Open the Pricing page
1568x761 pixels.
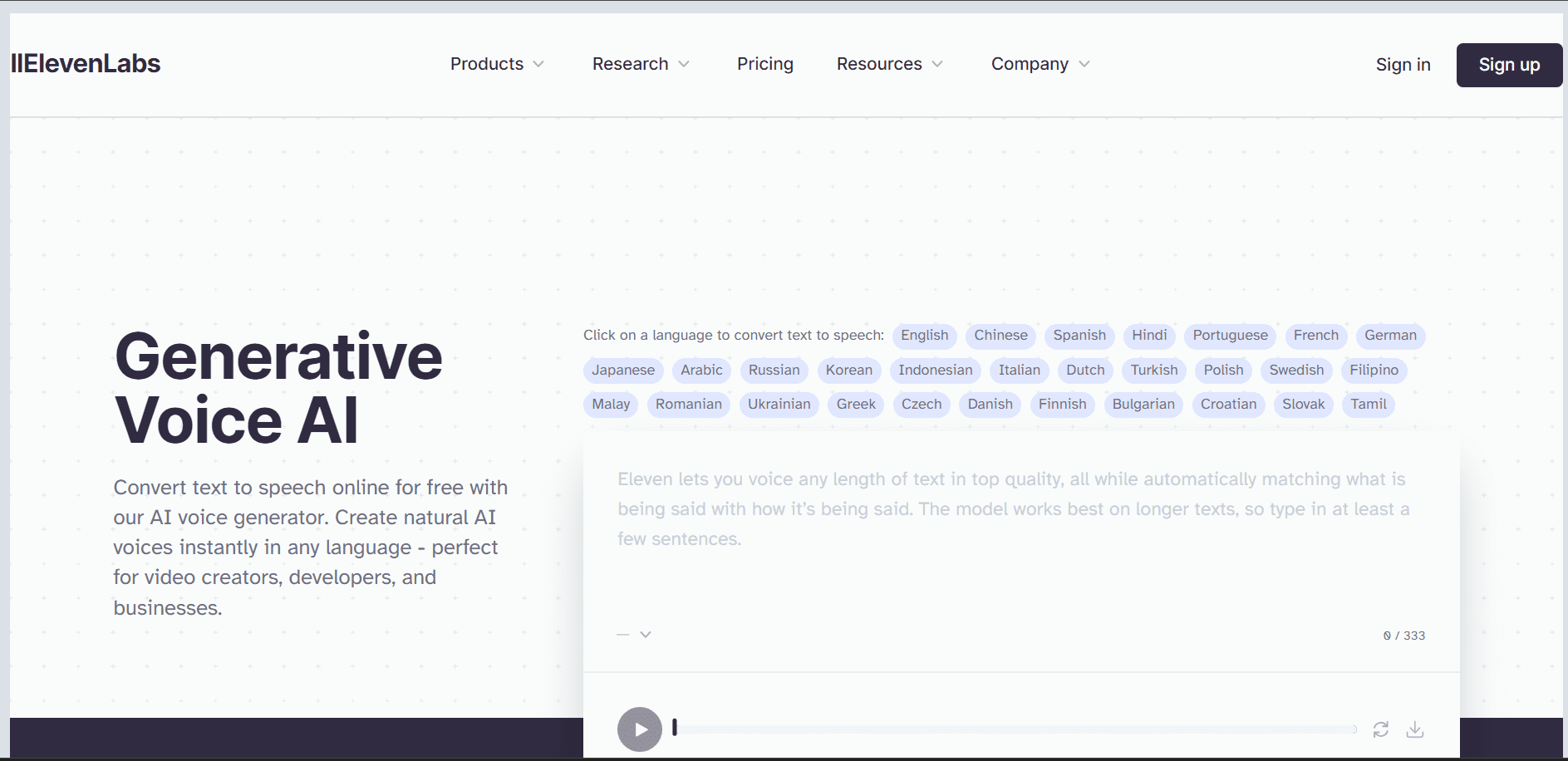764,64
